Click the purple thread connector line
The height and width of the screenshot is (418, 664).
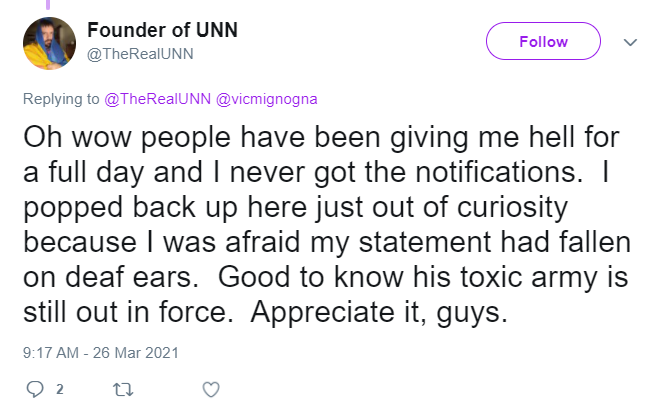point(48,5)
